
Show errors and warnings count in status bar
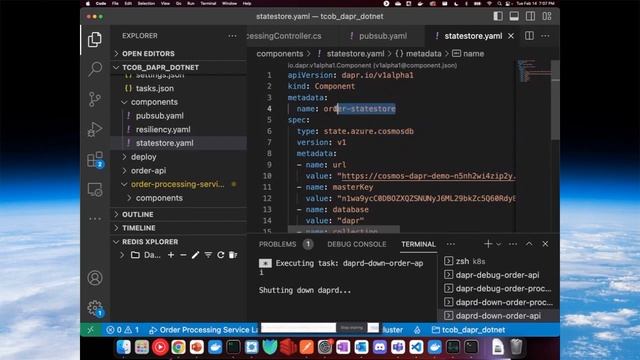[122, 330]
